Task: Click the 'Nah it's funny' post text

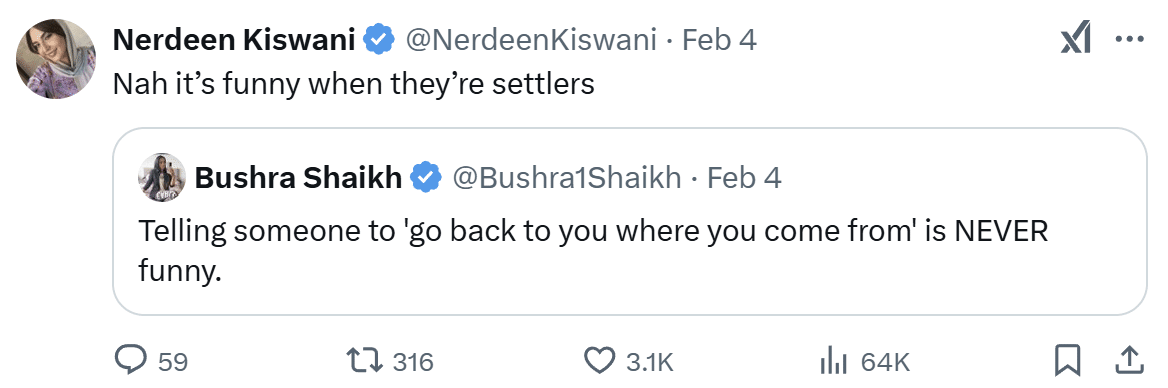Action: pyautogui.click(x=354, y=83)
